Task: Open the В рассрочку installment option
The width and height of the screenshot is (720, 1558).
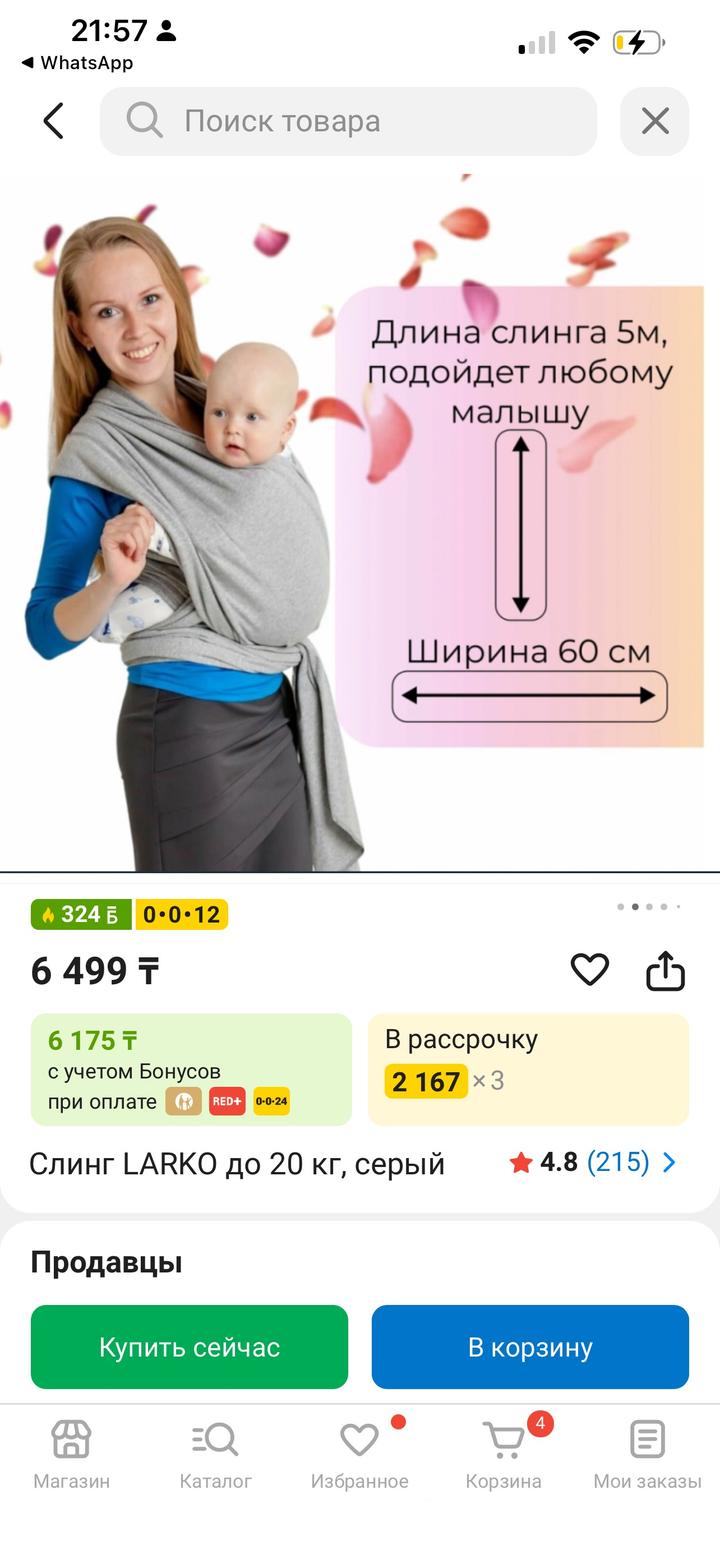Action: point(528,1069)
